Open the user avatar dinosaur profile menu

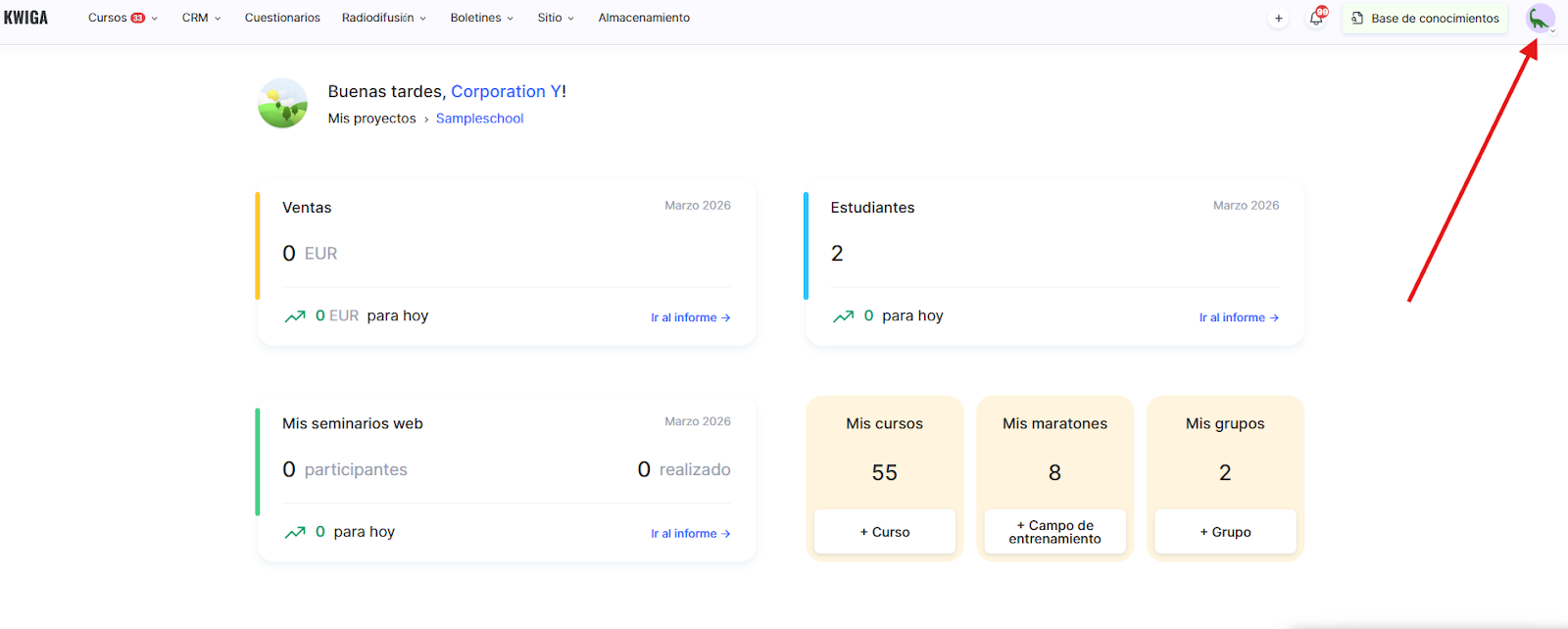(1540, 19)
